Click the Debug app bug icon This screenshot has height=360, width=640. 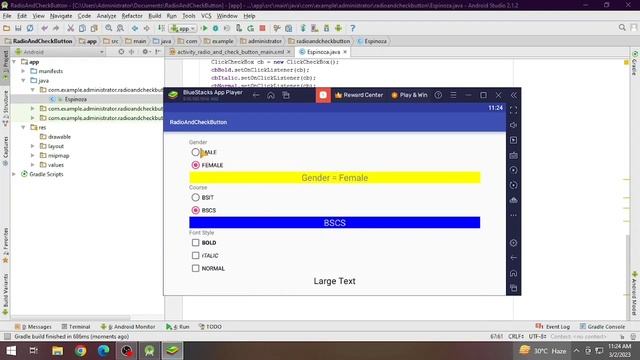pyautogui.click(x=216, y=28)
